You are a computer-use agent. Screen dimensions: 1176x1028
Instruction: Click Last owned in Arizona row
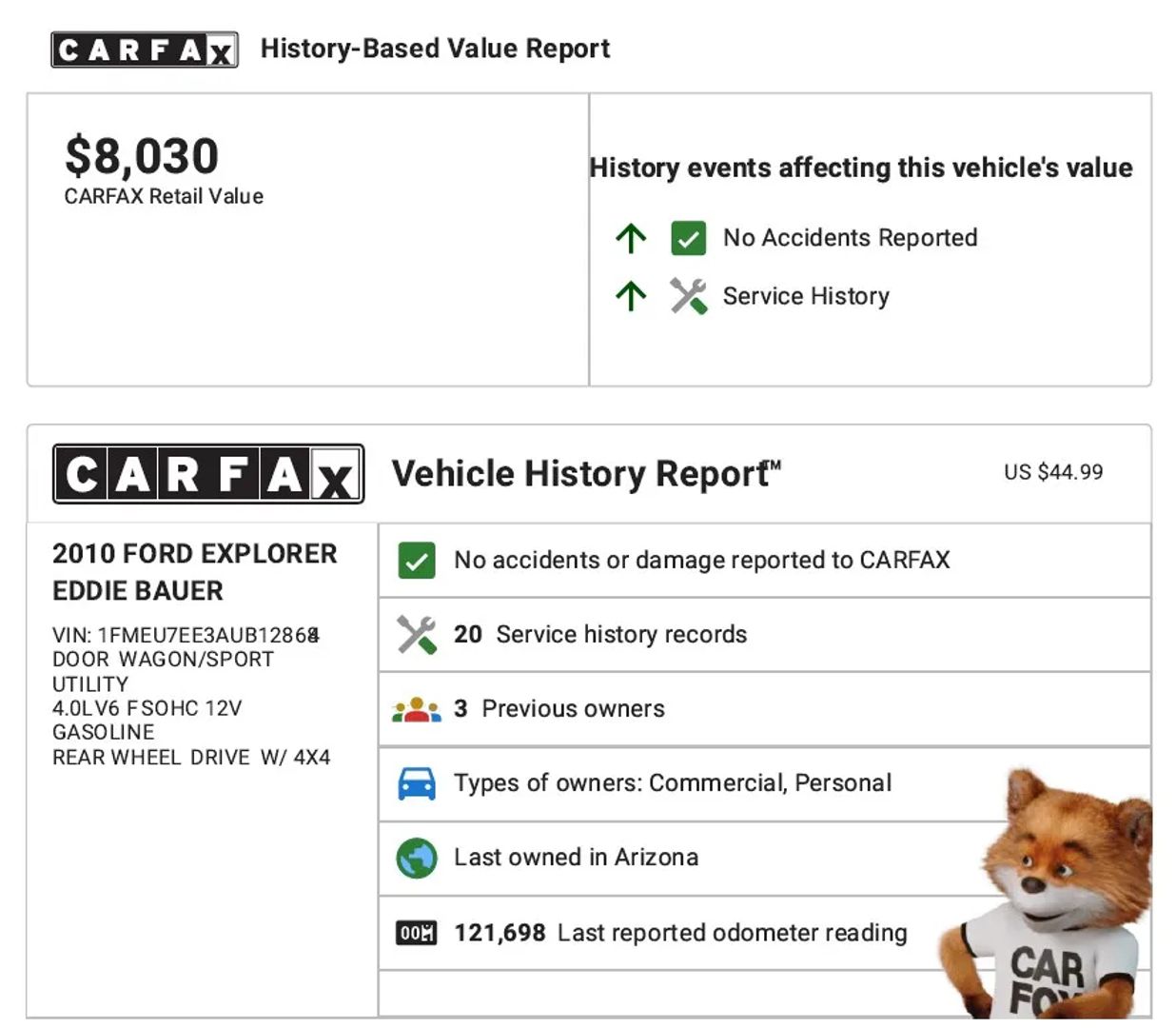[x=764, y=858]
